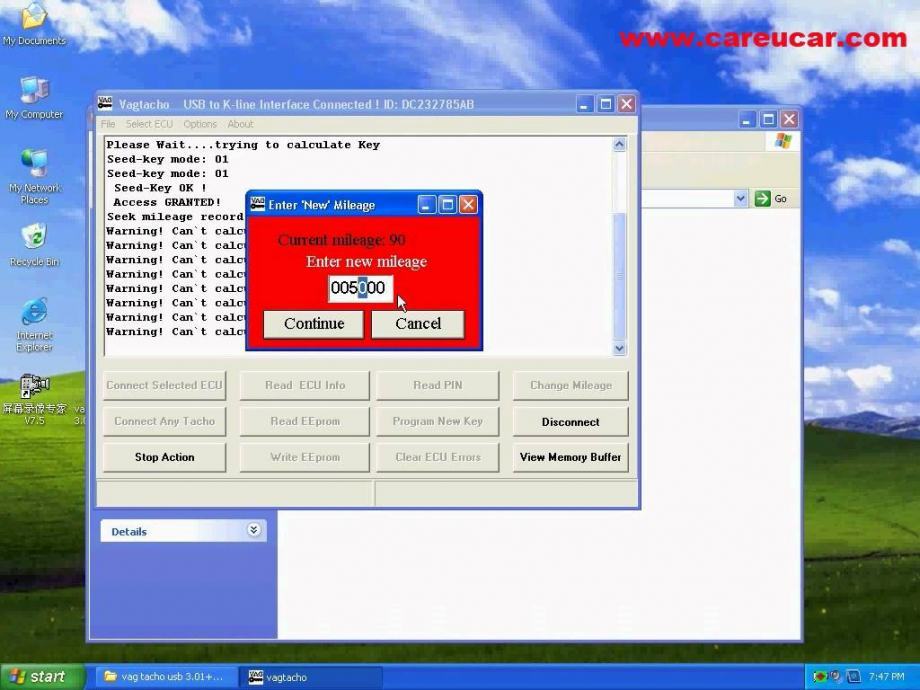
Task: Click the Connect Selected ECU button
Action: click(x=164, y=385)
